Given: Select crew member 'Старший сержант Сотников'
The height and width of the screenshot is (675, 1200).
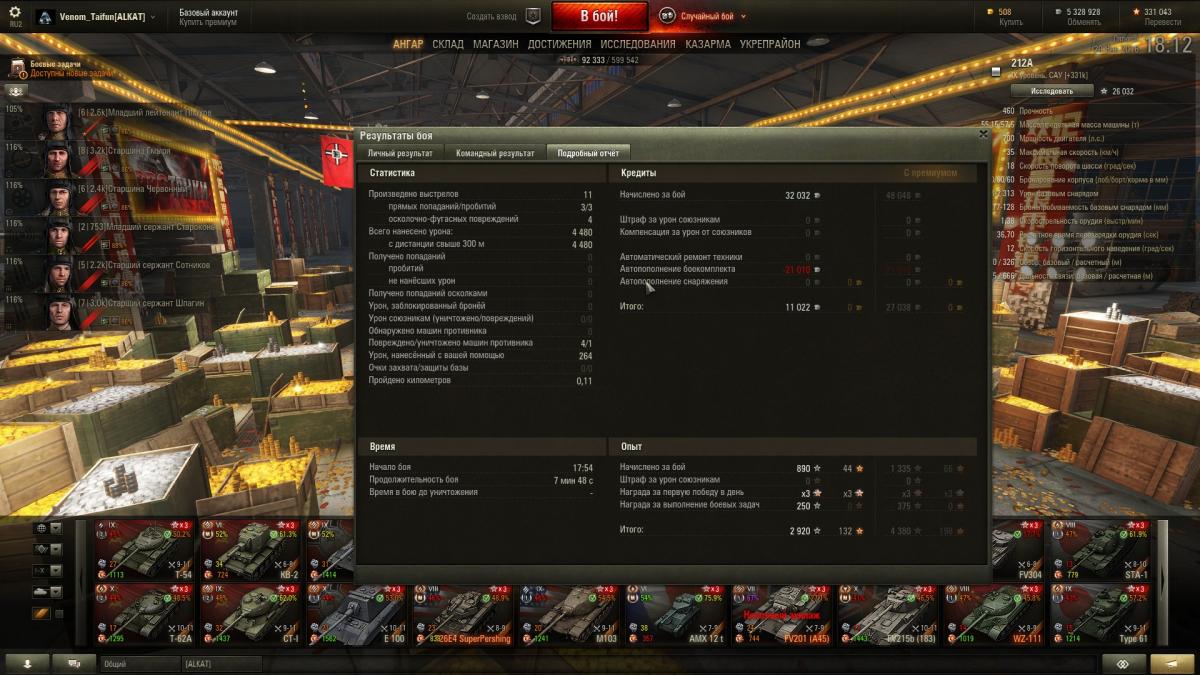Looking at the screenshot, I should (110, 273).
